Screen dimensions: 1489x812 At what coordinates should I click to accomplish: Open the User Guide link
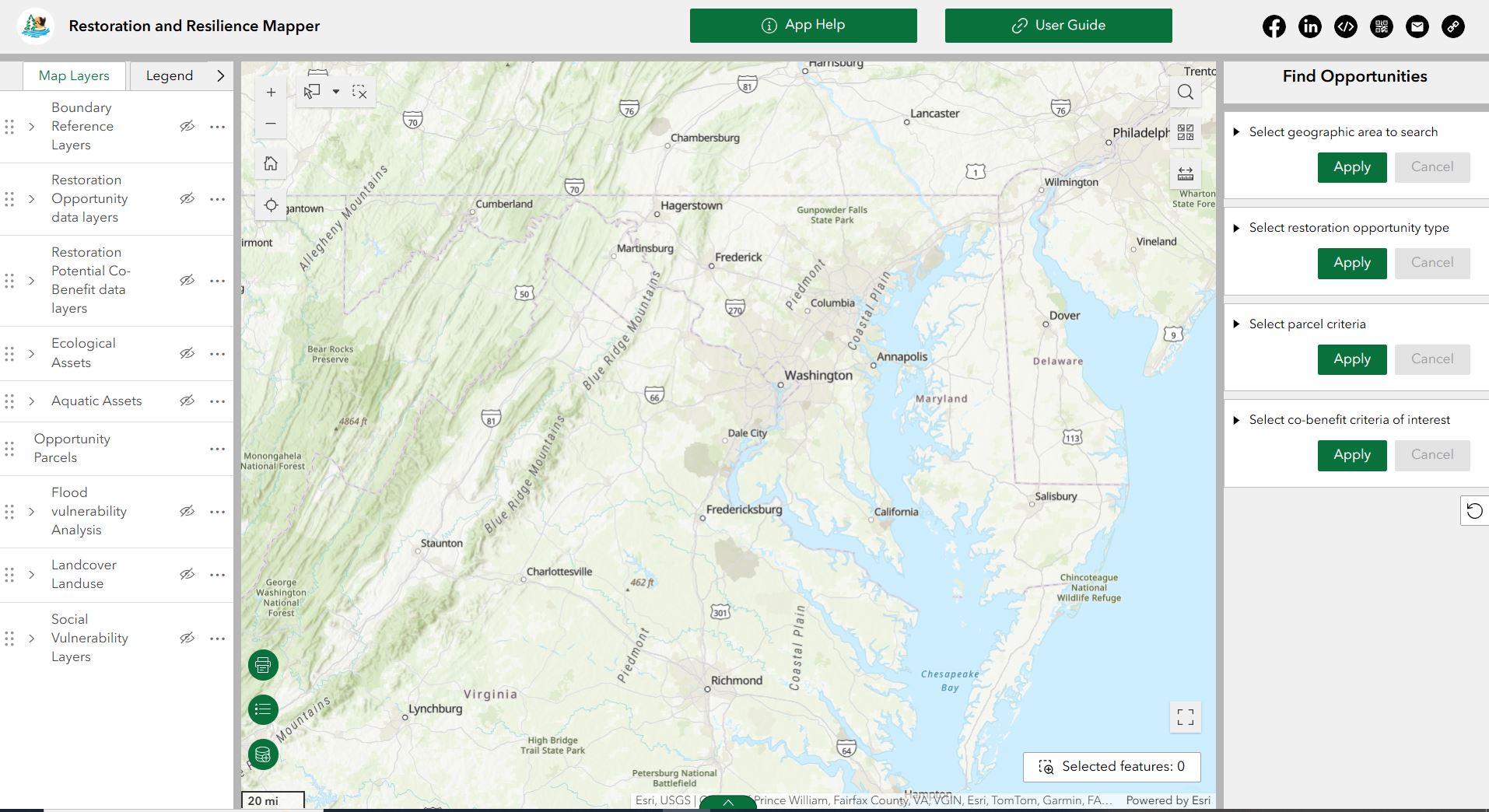(1058, 26)
